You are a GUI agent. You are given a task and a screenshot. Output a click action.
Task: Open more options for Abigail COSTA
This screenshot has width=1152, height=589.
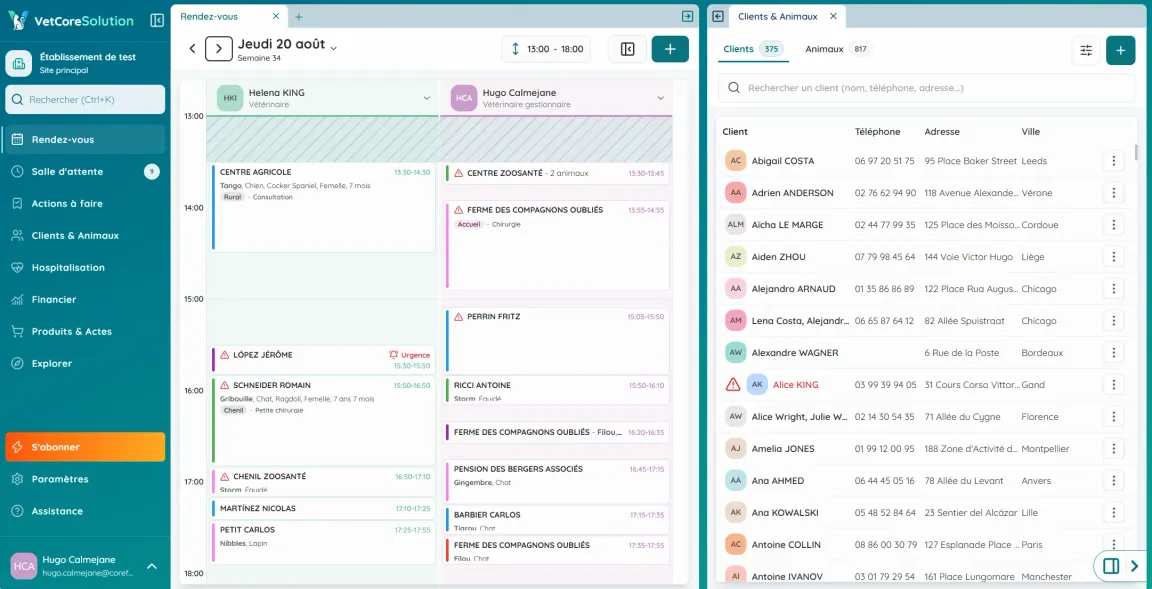1114,161
